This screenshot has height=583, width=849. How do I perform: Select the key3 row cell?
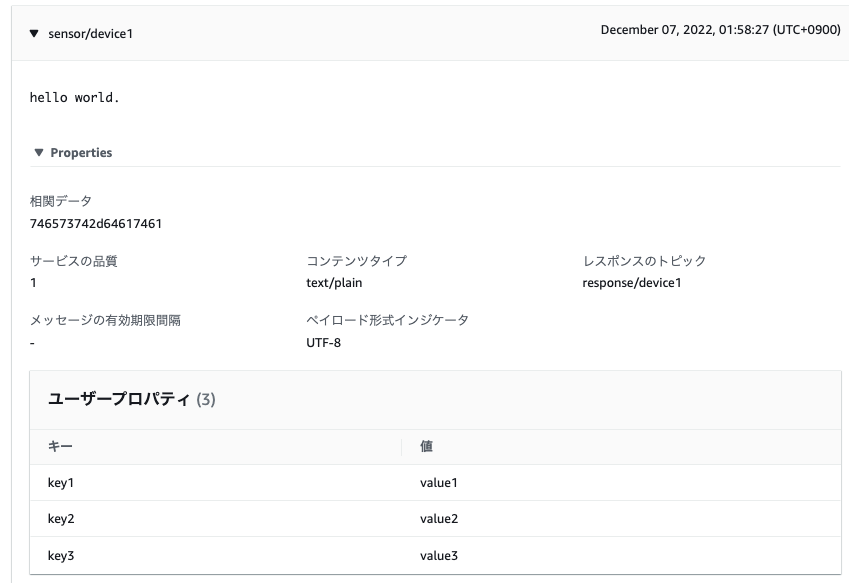coord(61,555)
